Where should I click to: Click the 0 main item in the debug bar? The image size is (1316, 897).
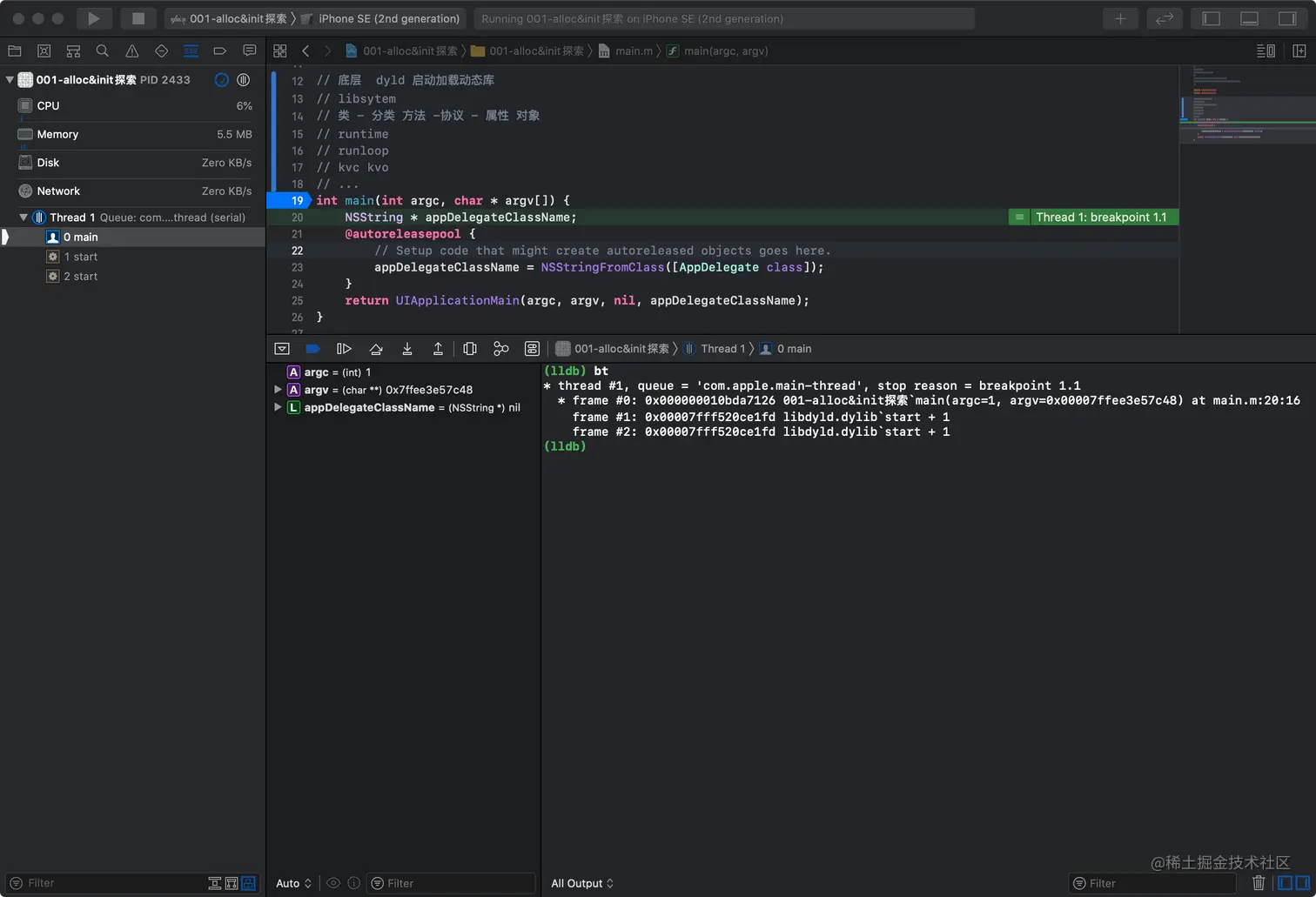[x=785, y=349]
